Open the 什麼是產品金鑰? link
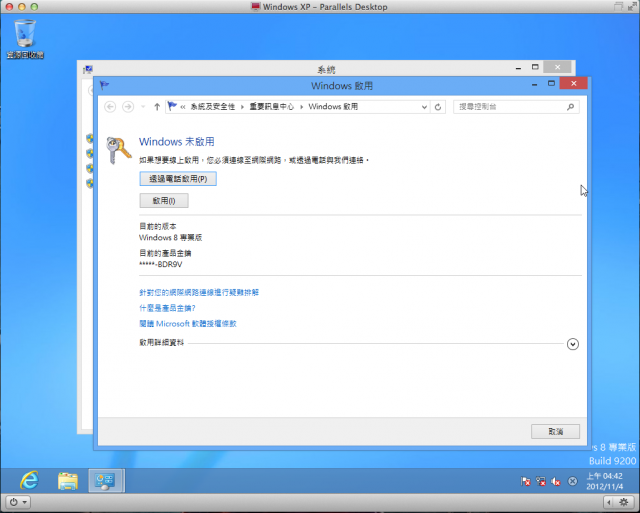640x513 pixels. coord(167,308)
